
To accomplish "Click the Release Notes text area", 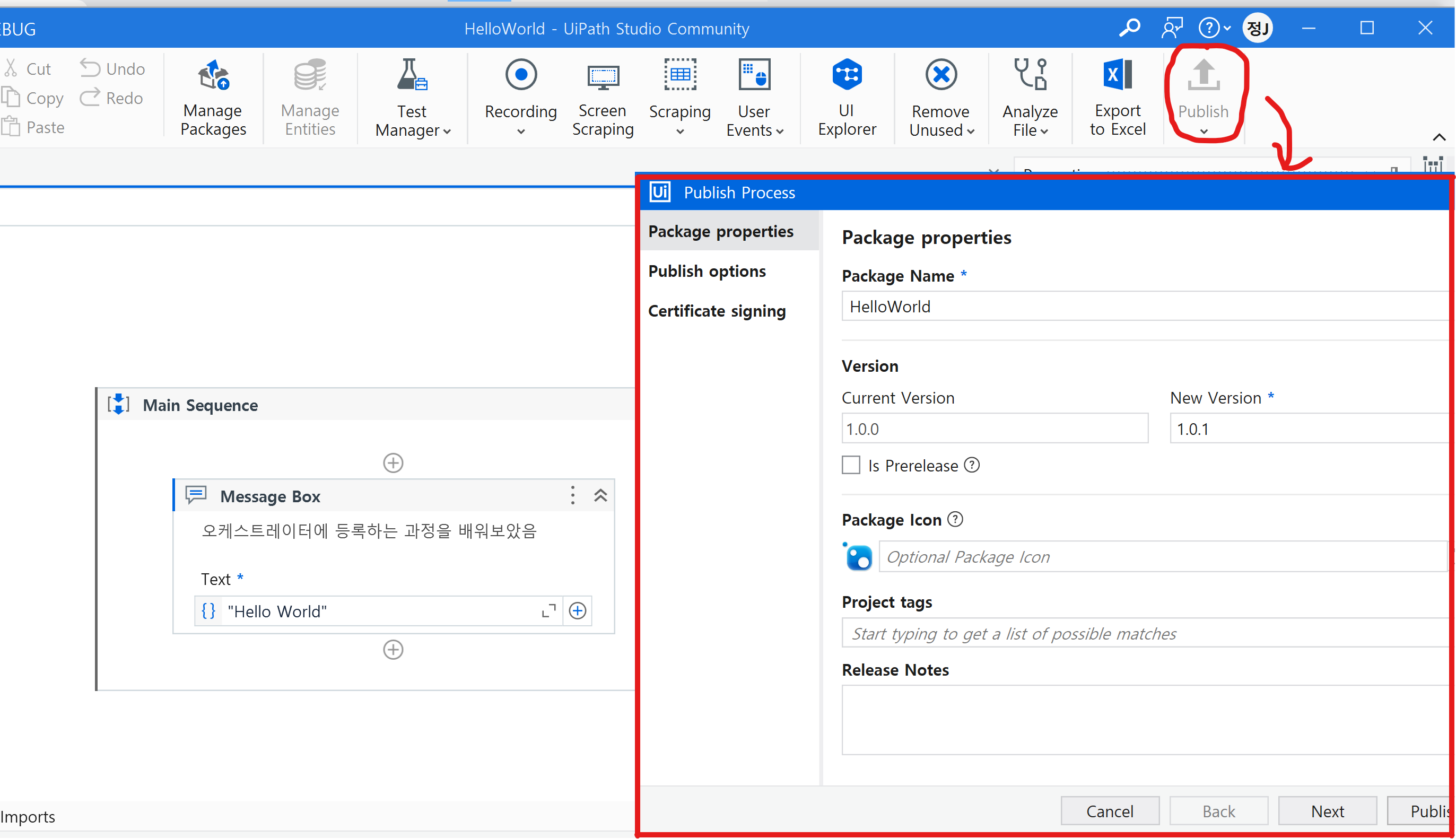I will click(1144, 719).
